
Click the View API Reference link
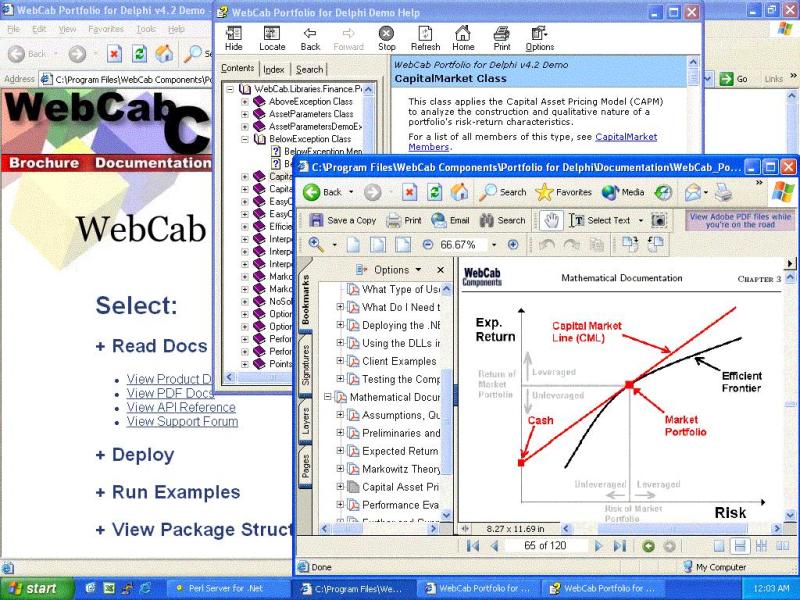181,407
